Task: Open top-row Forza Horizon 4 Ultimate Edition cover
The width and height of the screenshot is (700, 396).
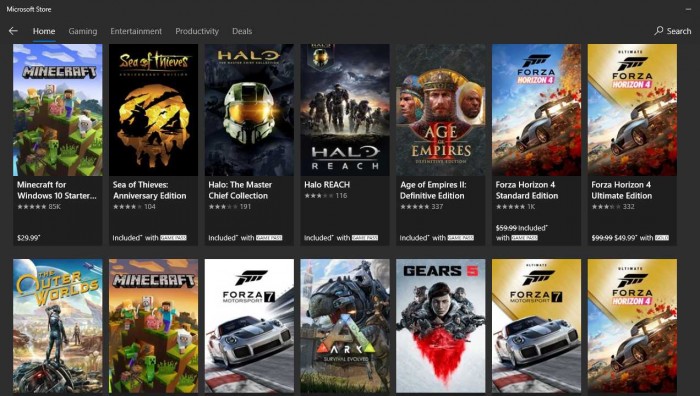Action: coord(632,110)
